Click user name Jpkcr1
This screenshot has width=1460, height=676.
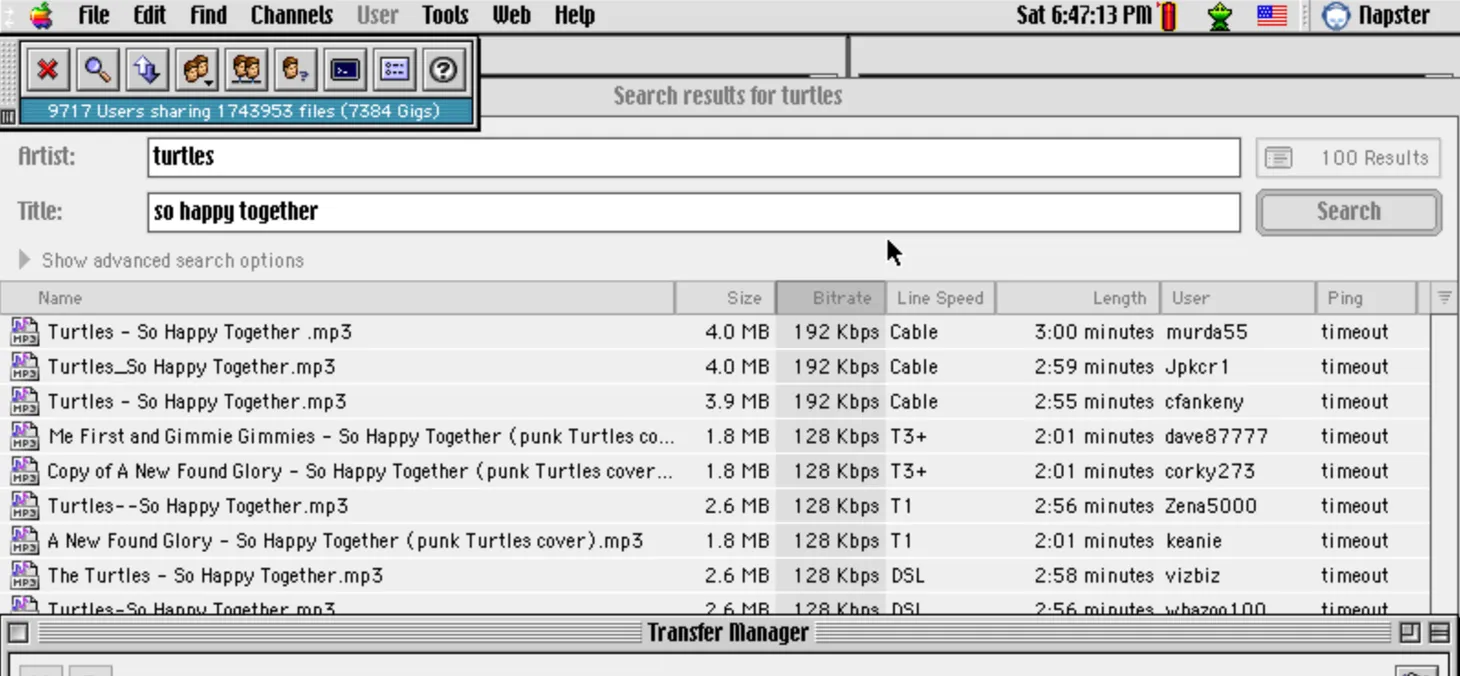click(1197, 367)
